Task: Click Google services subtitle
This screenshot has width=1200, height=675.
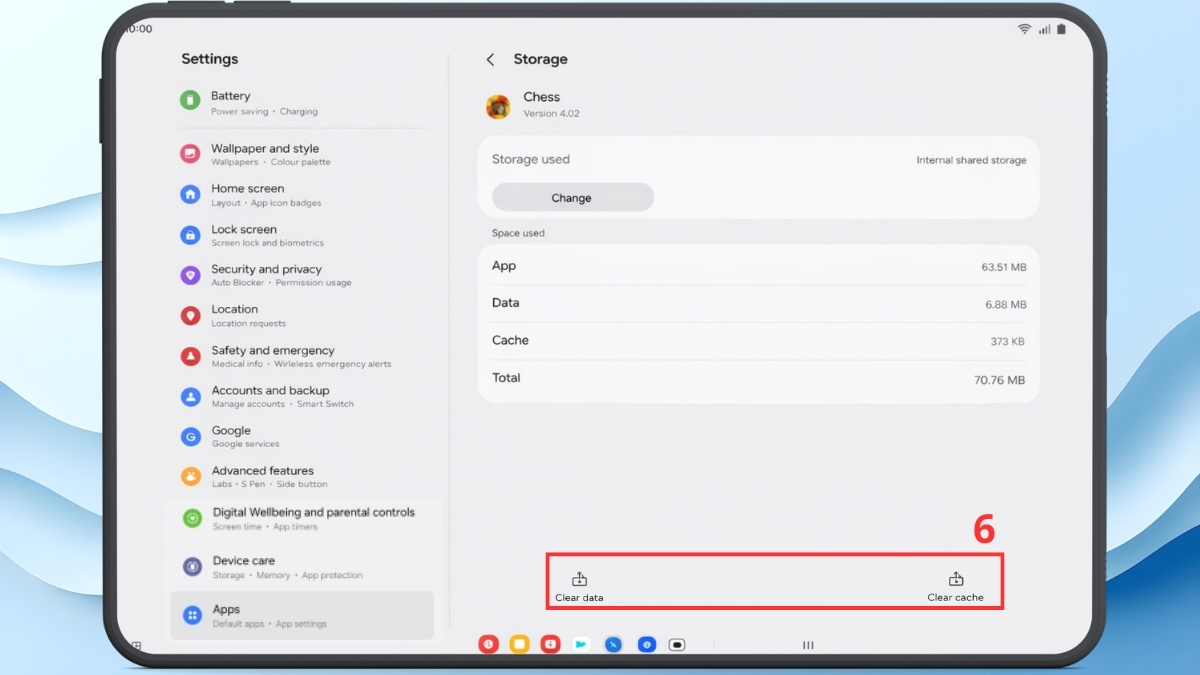Action: coord(245,444)
